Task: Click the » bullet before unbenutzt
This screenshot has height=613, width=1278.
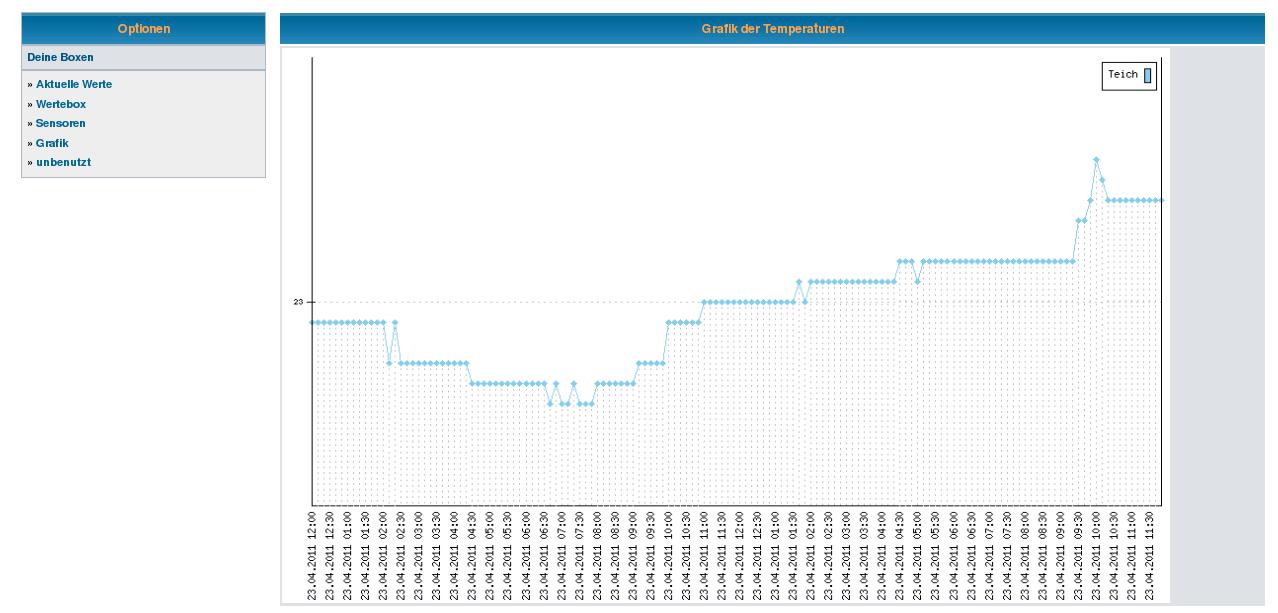Action: click(x=30, y=162)
